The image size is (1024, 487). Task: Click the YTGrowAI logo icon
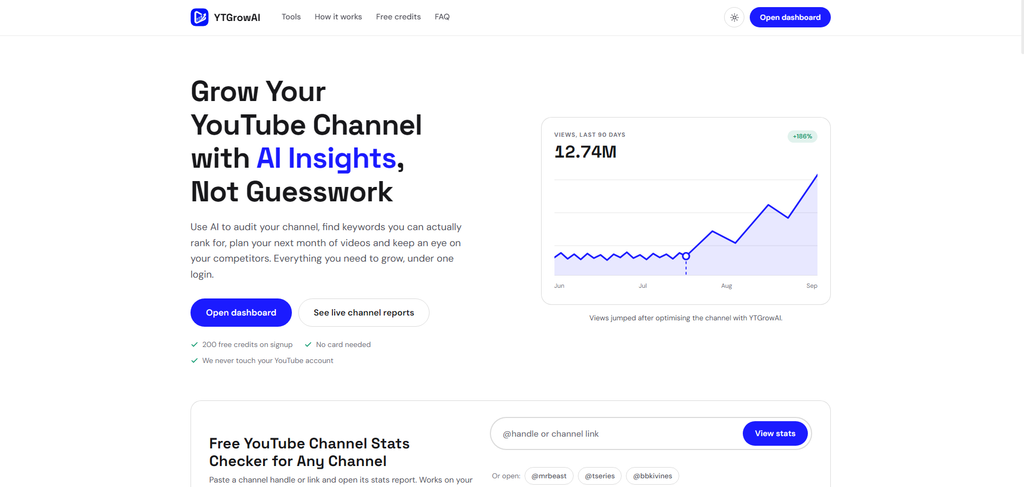coord(199,17)
